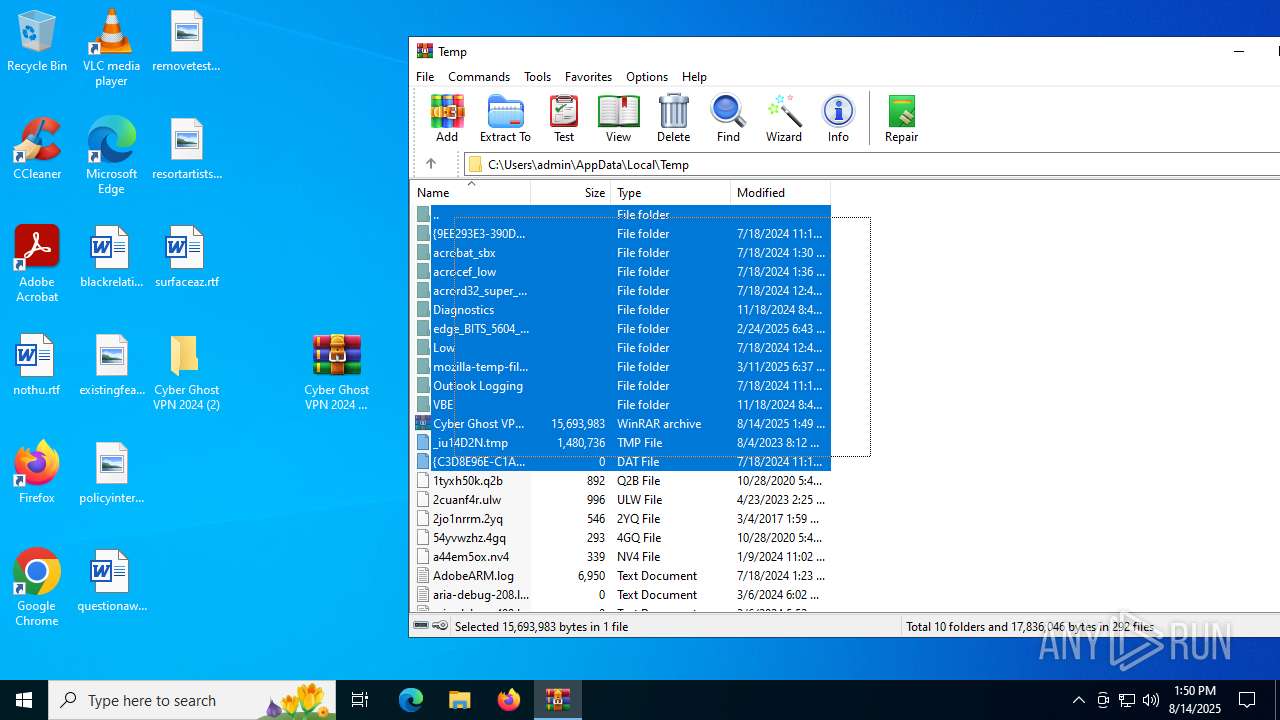Screen dimensions: 1280x720
Task: Open the Options menu
Action: [647, 77]
